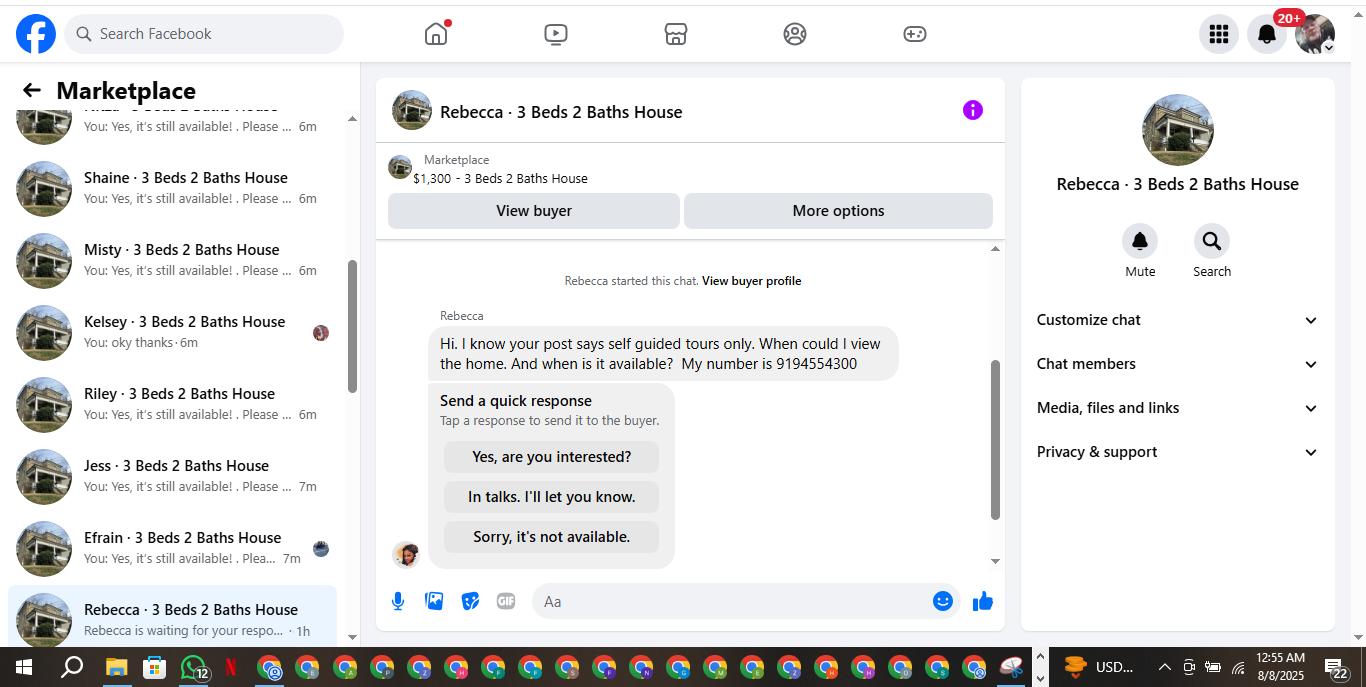The image size is (1366, 687).
Task: Open the emoji picker in message box
Action: 942,601
